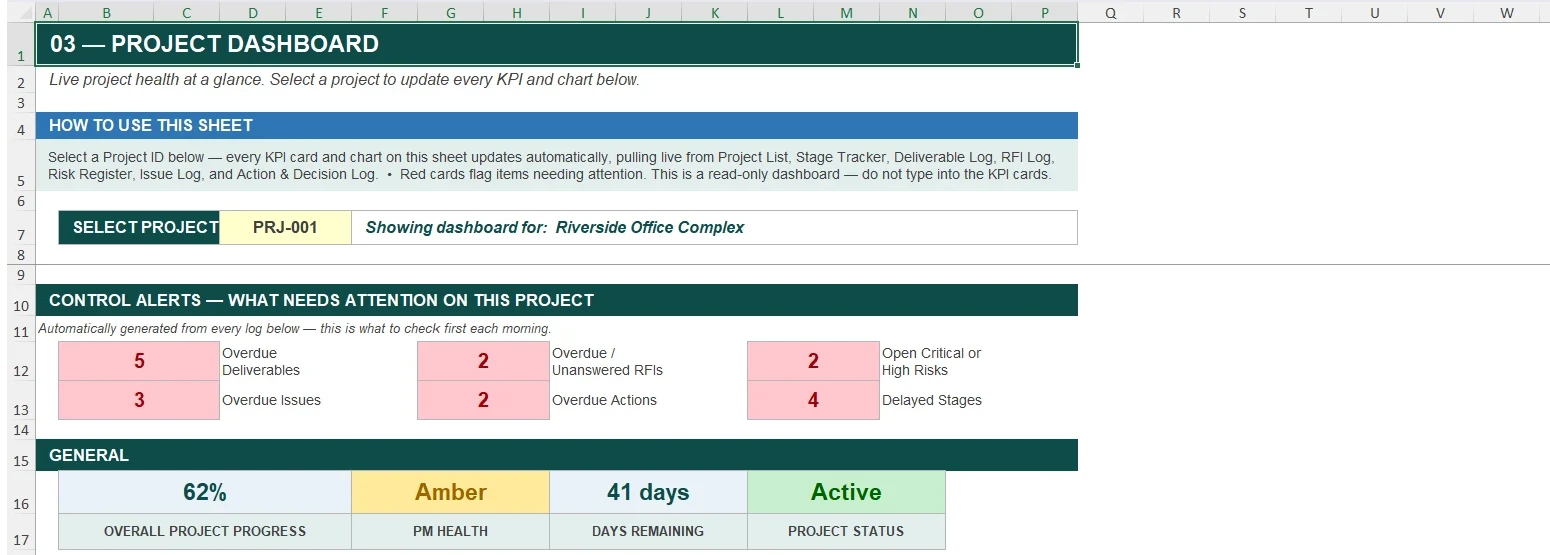
Task: Click the PROJECT STATUS label
Action: (x=846, y=531)
